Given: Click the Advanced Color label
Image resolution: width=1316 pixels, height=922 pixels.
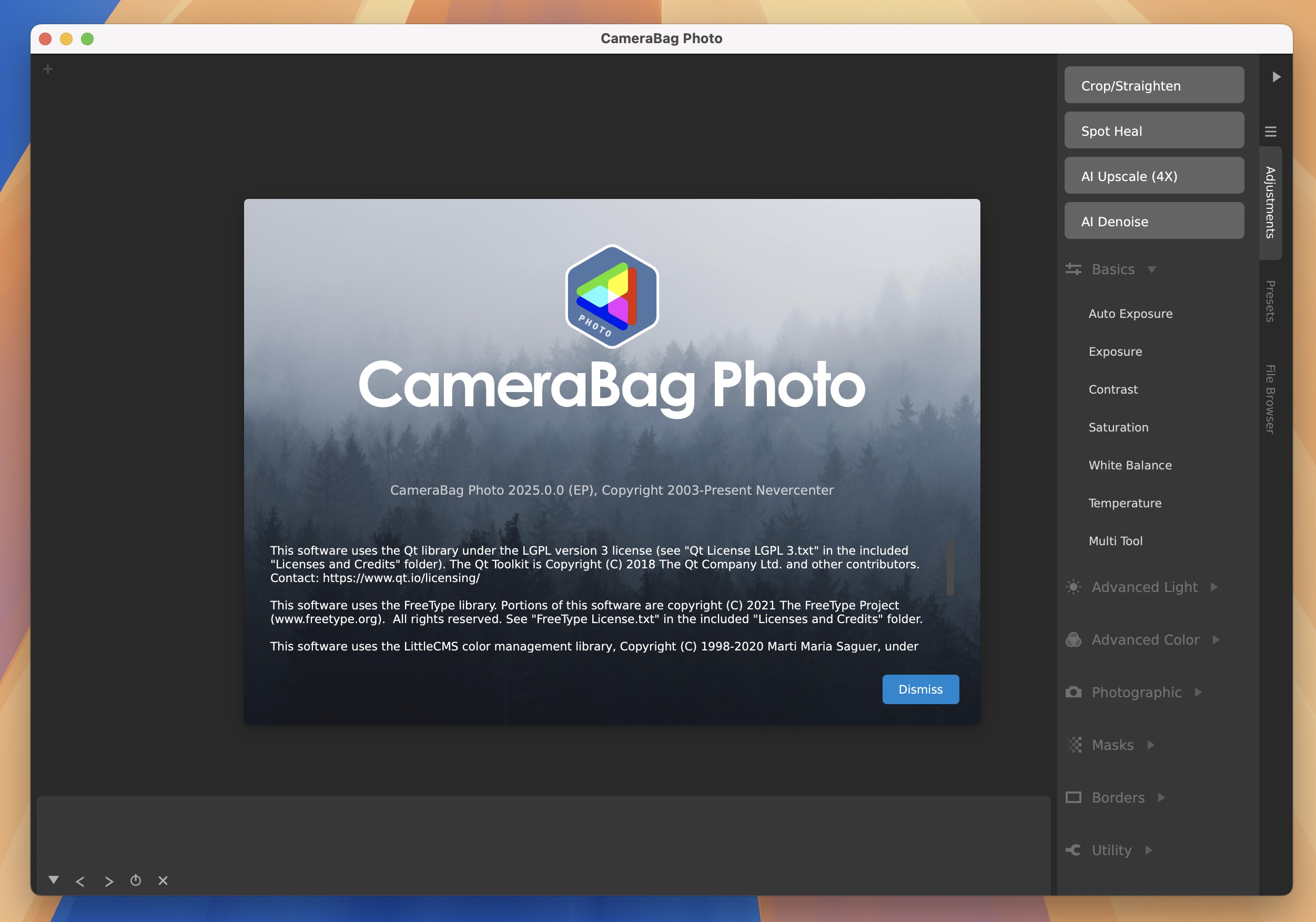Looking at the screenshot, I should tap(1145, 639).
